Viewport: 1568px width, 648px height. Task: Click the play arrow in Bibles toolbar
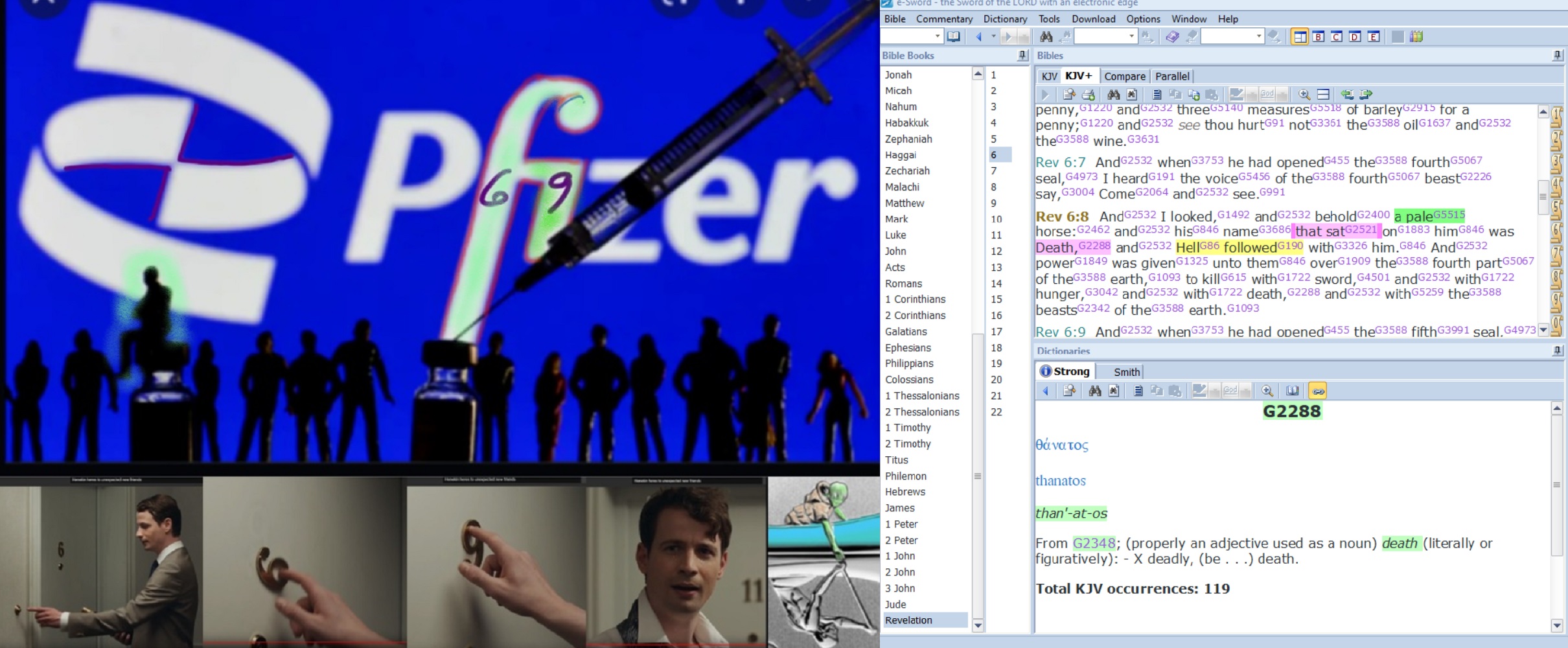click(x=1044, y=95)
